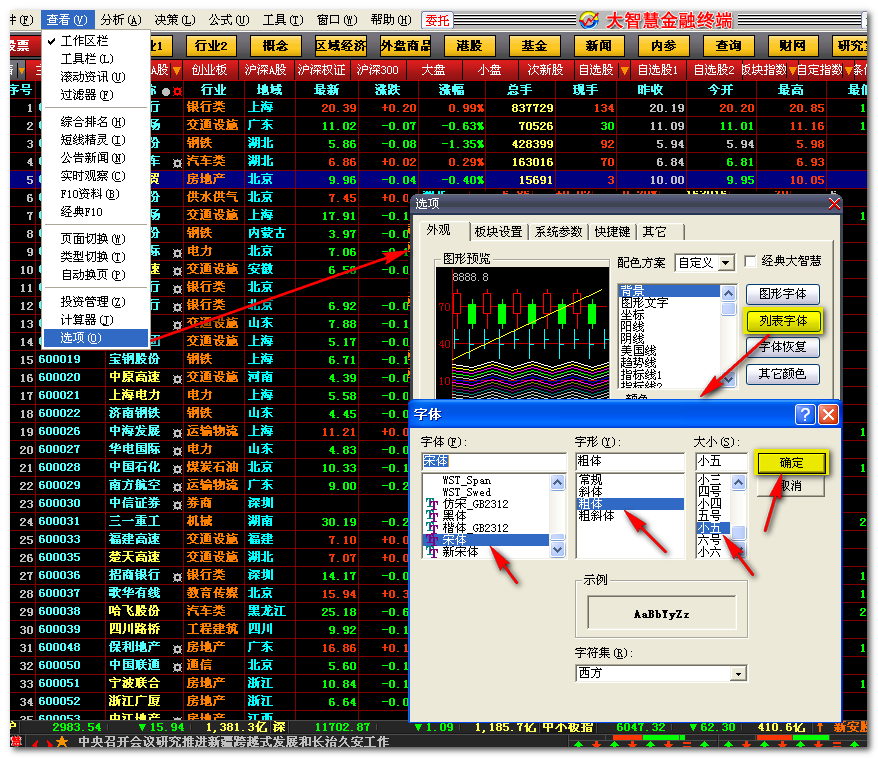Click the 涨幅 column header

coord(451,90)
